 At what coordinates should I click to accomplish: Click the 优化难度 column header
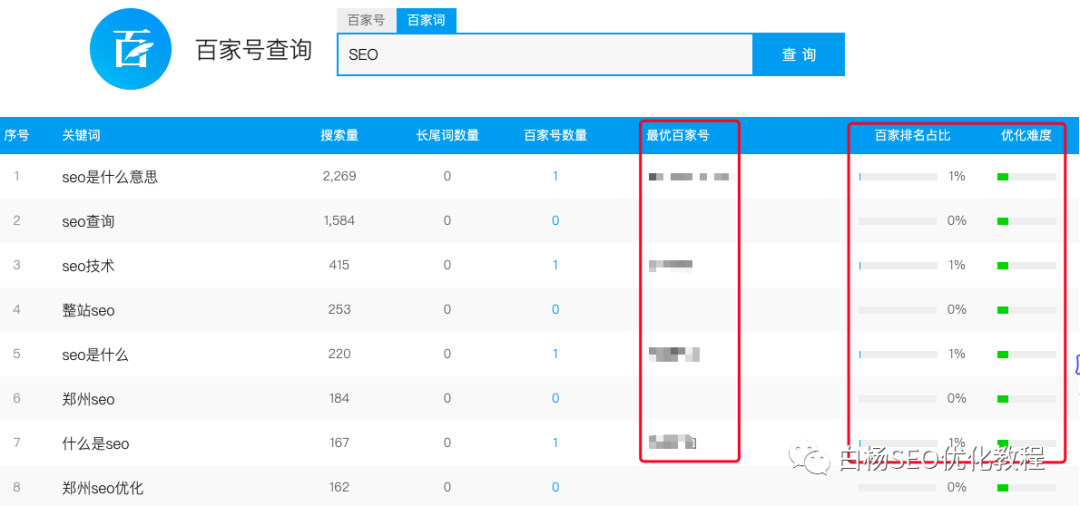point(1026,136)
